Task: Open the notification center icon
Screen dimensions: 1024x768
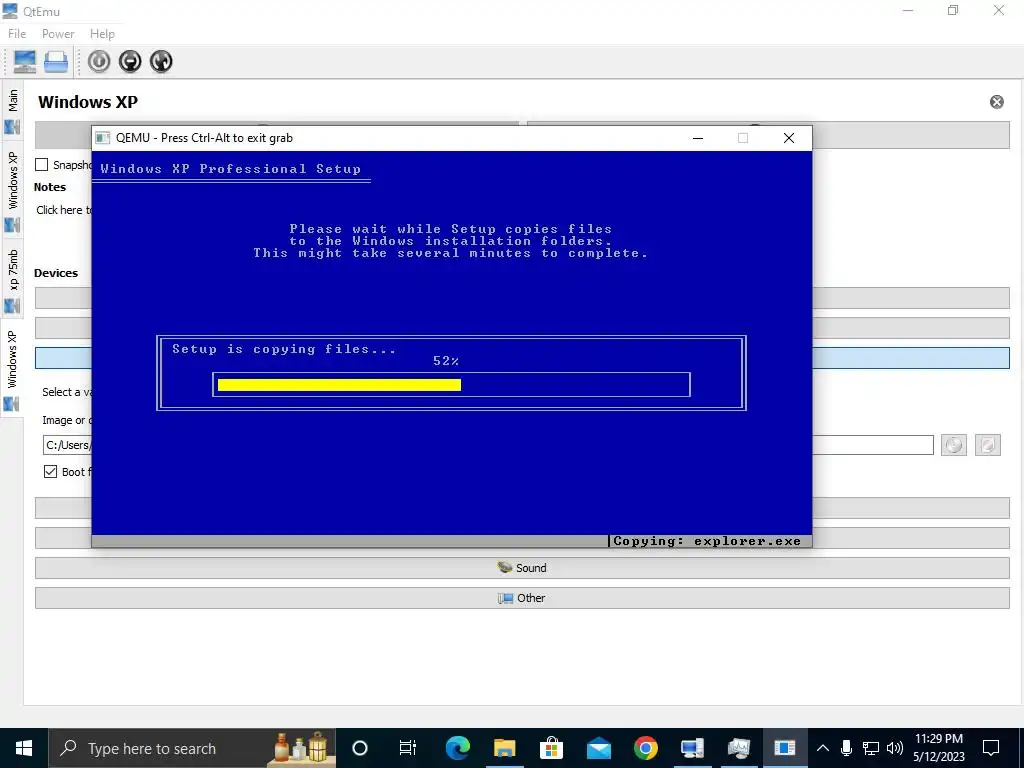Action: (991, 748)
